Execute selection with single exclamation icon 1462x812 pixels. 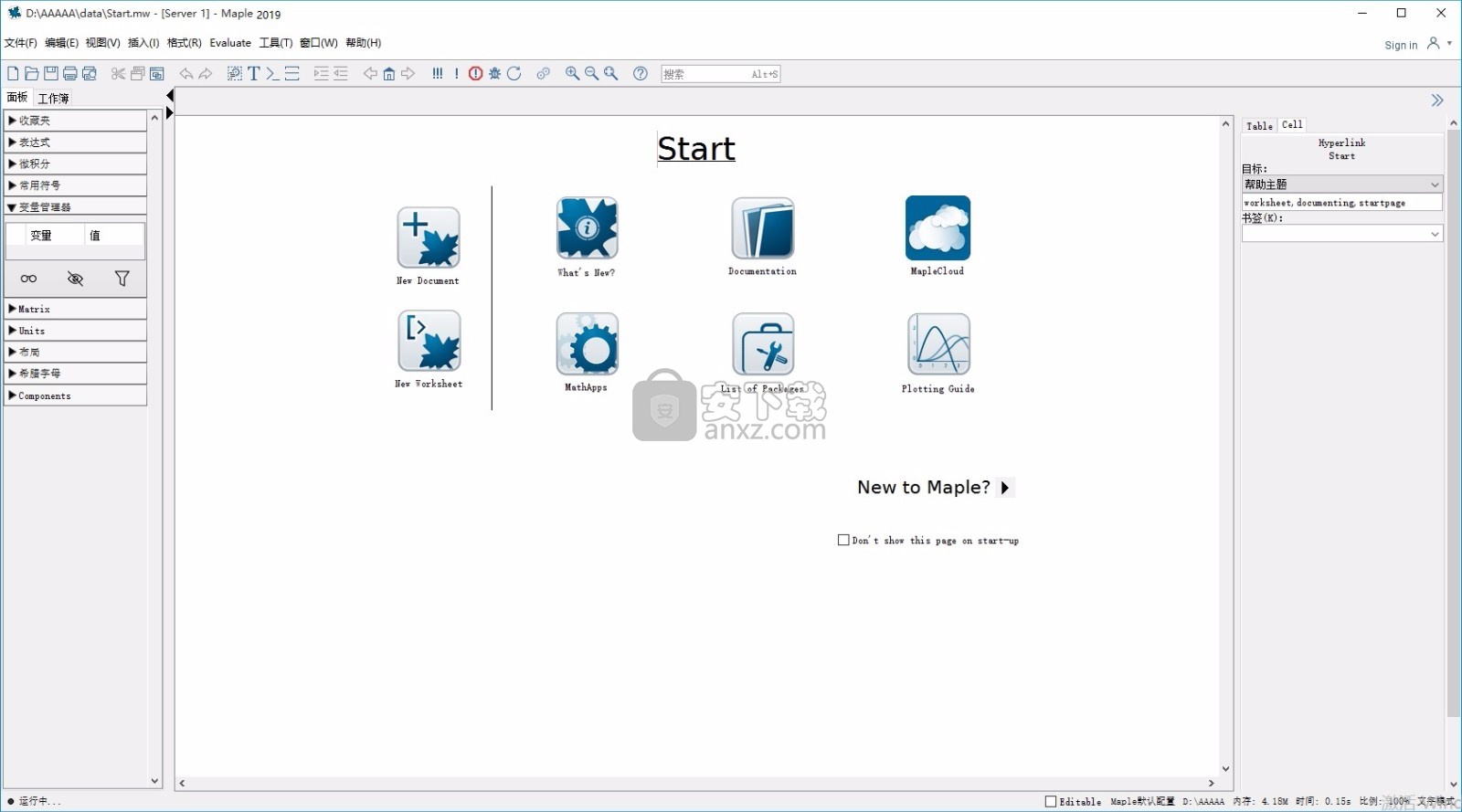pos(457,73)
